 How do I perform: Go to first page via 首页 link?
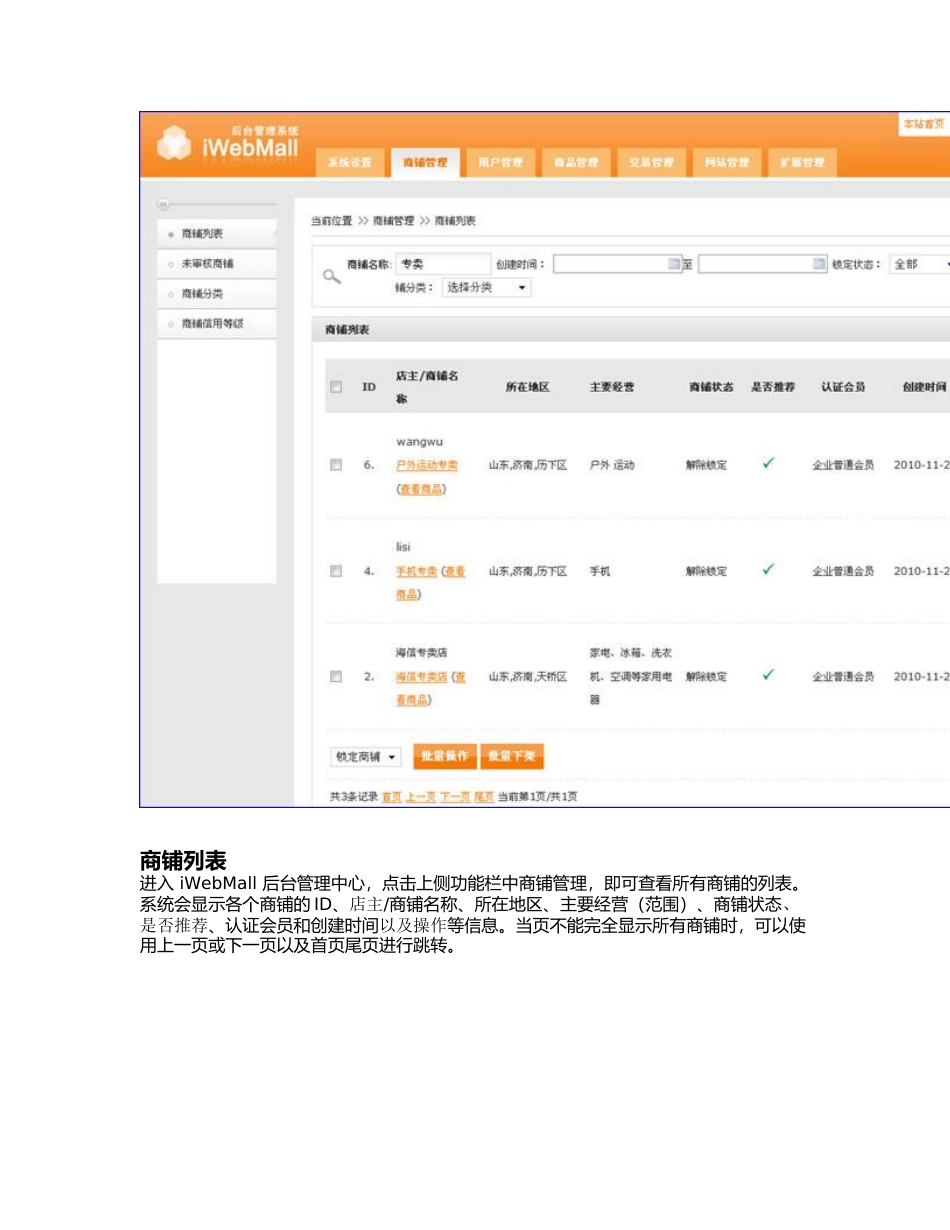[391, 797]
